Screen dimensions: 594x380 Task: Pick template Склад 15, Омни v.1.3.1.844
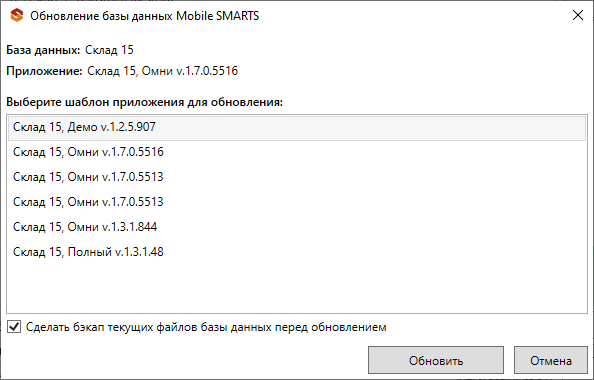click(x=297, y=227)
